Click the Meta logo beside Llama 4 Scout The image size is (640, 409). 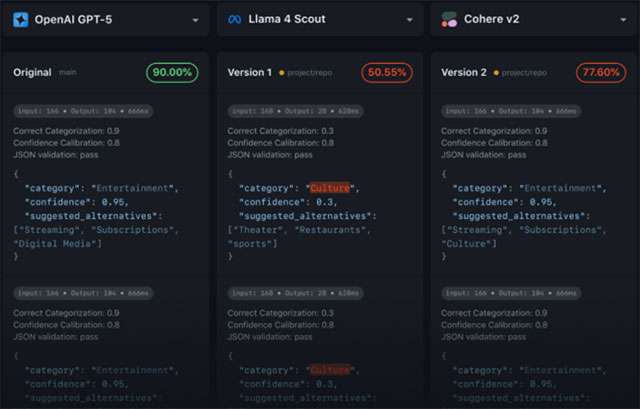tap(235, 19)
